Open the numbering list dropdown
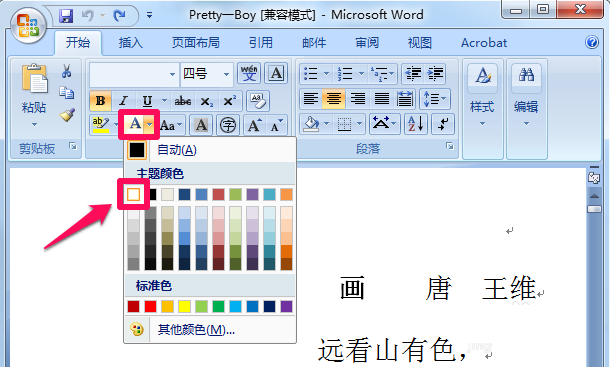The image size is (610, 367). 361,73
